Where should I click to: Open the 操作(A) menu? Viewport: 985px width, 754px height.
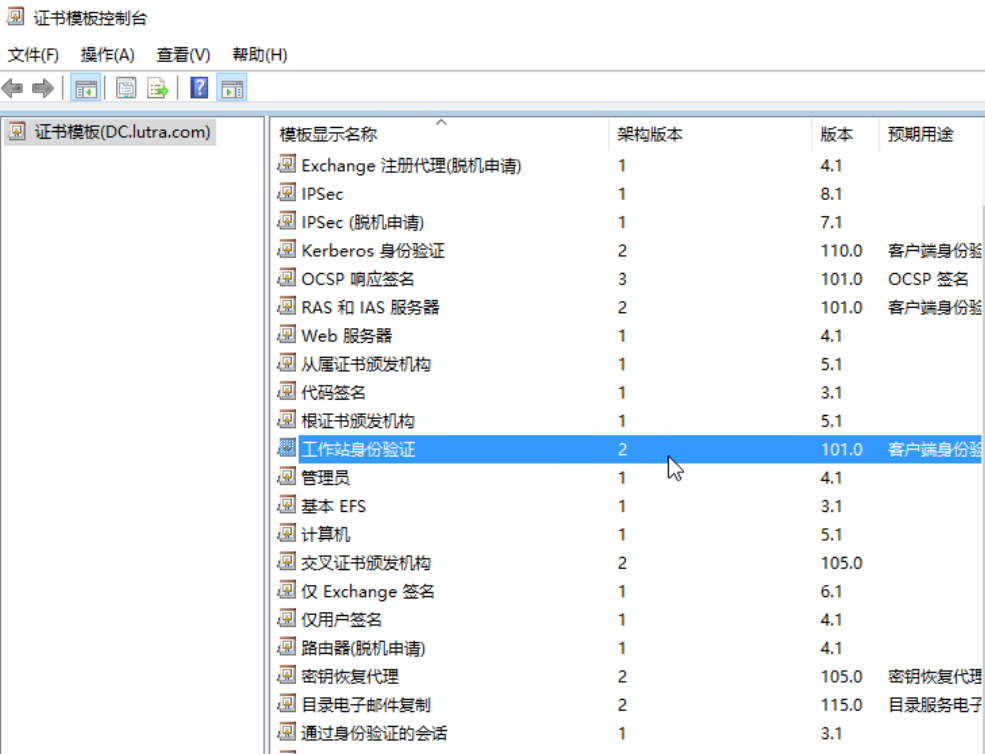coord(107,55)
